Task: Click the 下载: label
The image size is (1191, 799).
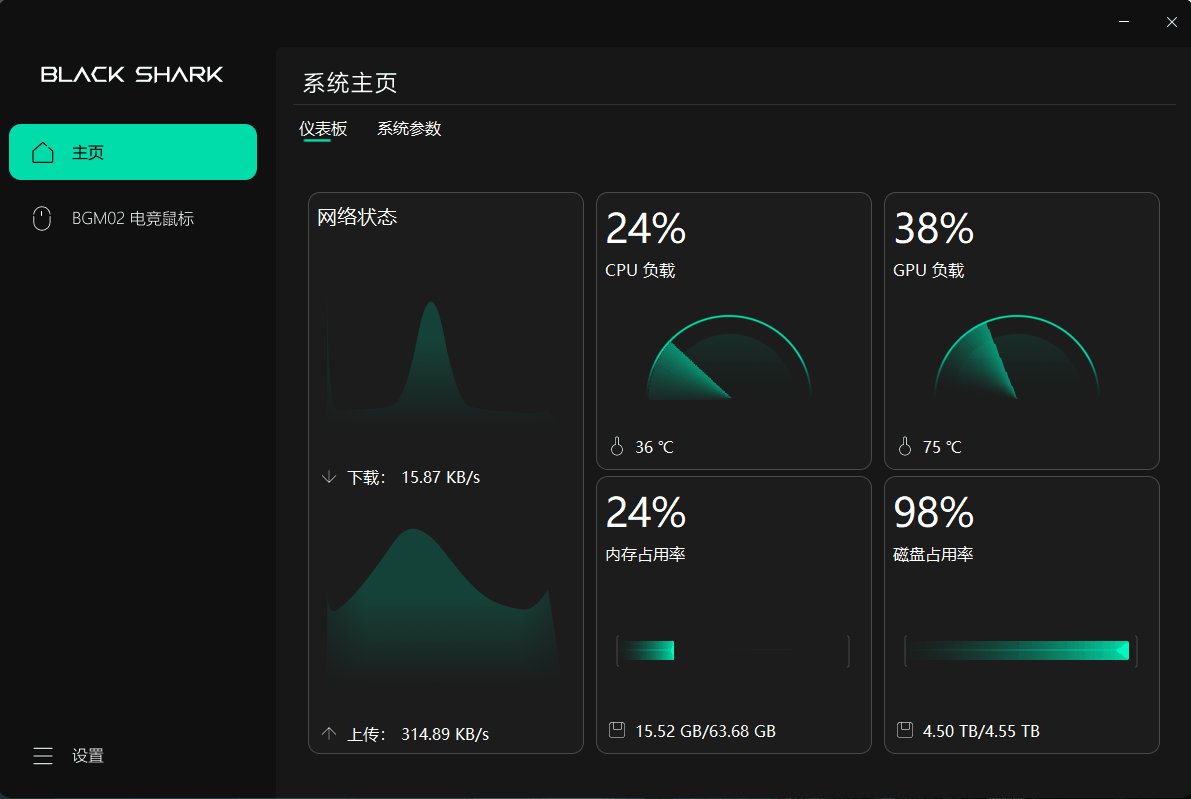Action: 367,478
